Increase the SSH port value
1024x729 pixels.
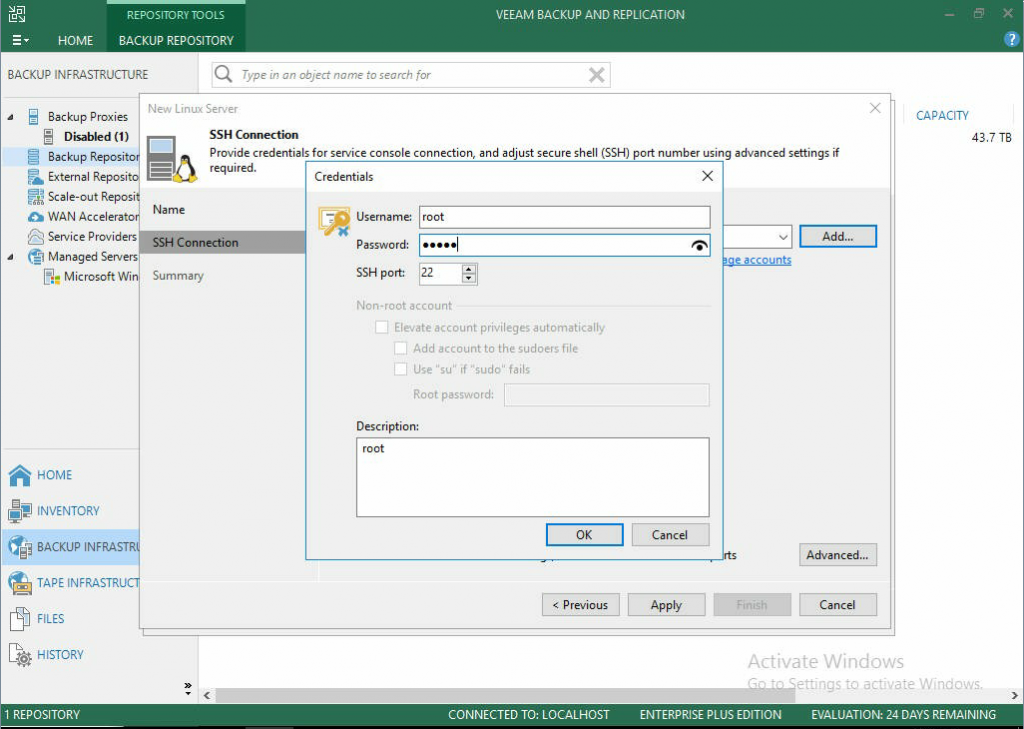click(x=468, y=268)
